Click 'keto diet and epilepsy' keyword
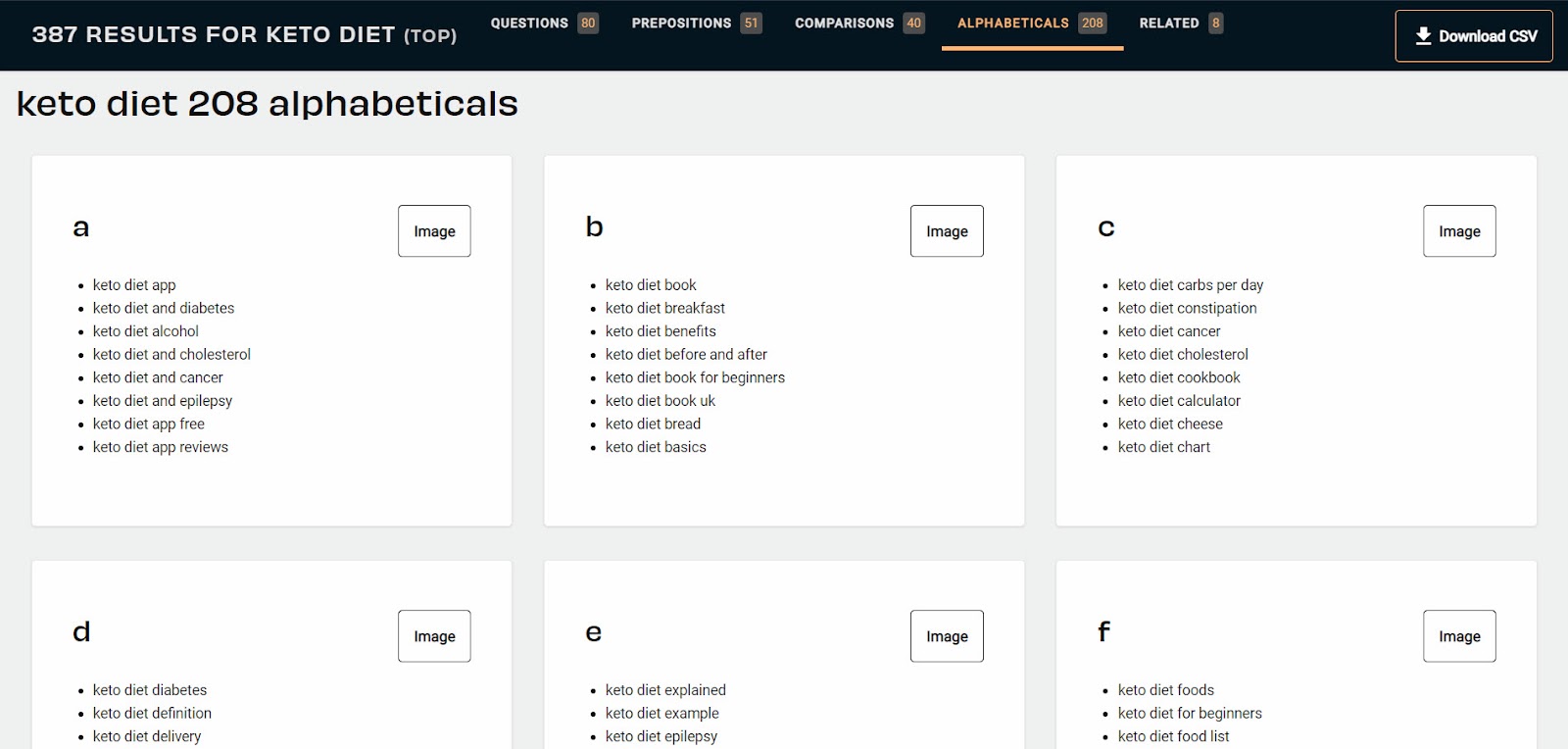Image resolution: width=1568 pixels, height=749 pixels. pyautogui.click(x=163, y=401)
